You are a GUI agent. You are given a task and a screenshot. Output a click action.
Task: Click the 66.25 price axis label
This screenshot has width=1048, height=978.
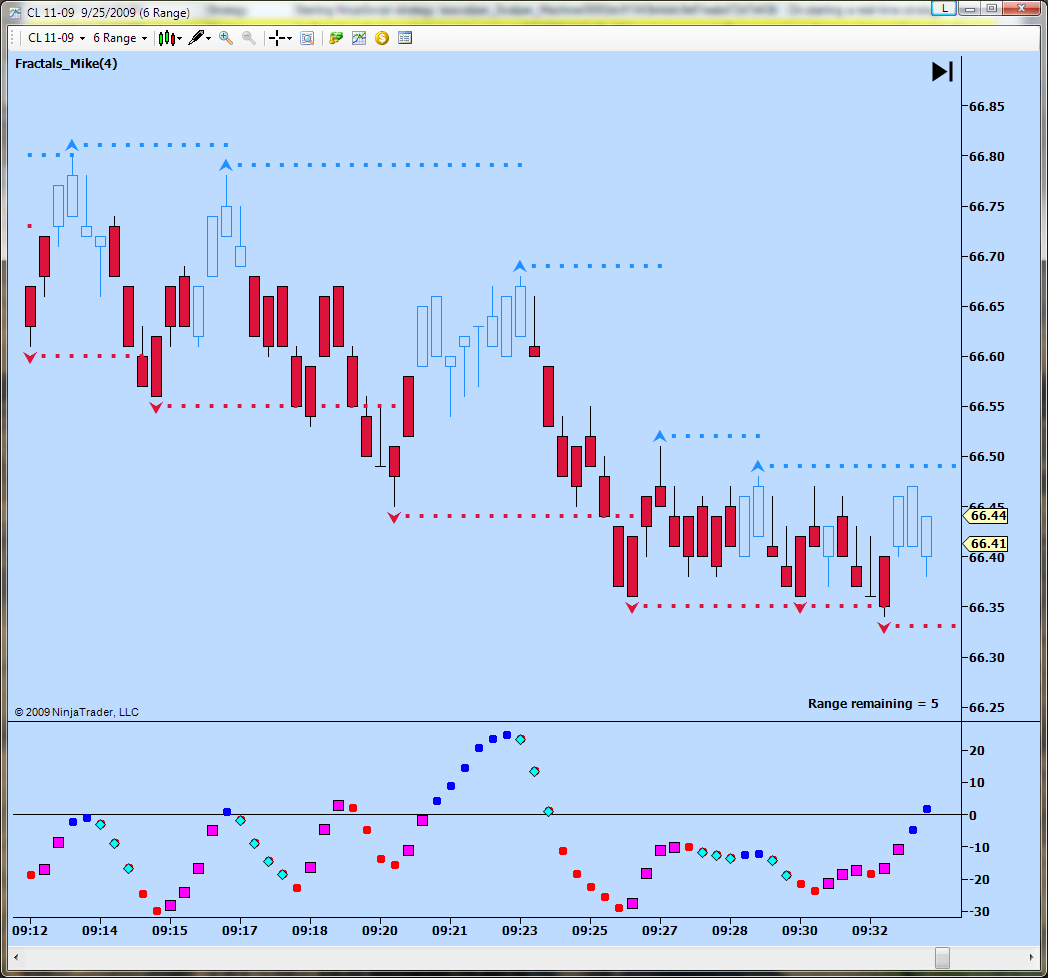pyautogui.click(x=987, y=707)
